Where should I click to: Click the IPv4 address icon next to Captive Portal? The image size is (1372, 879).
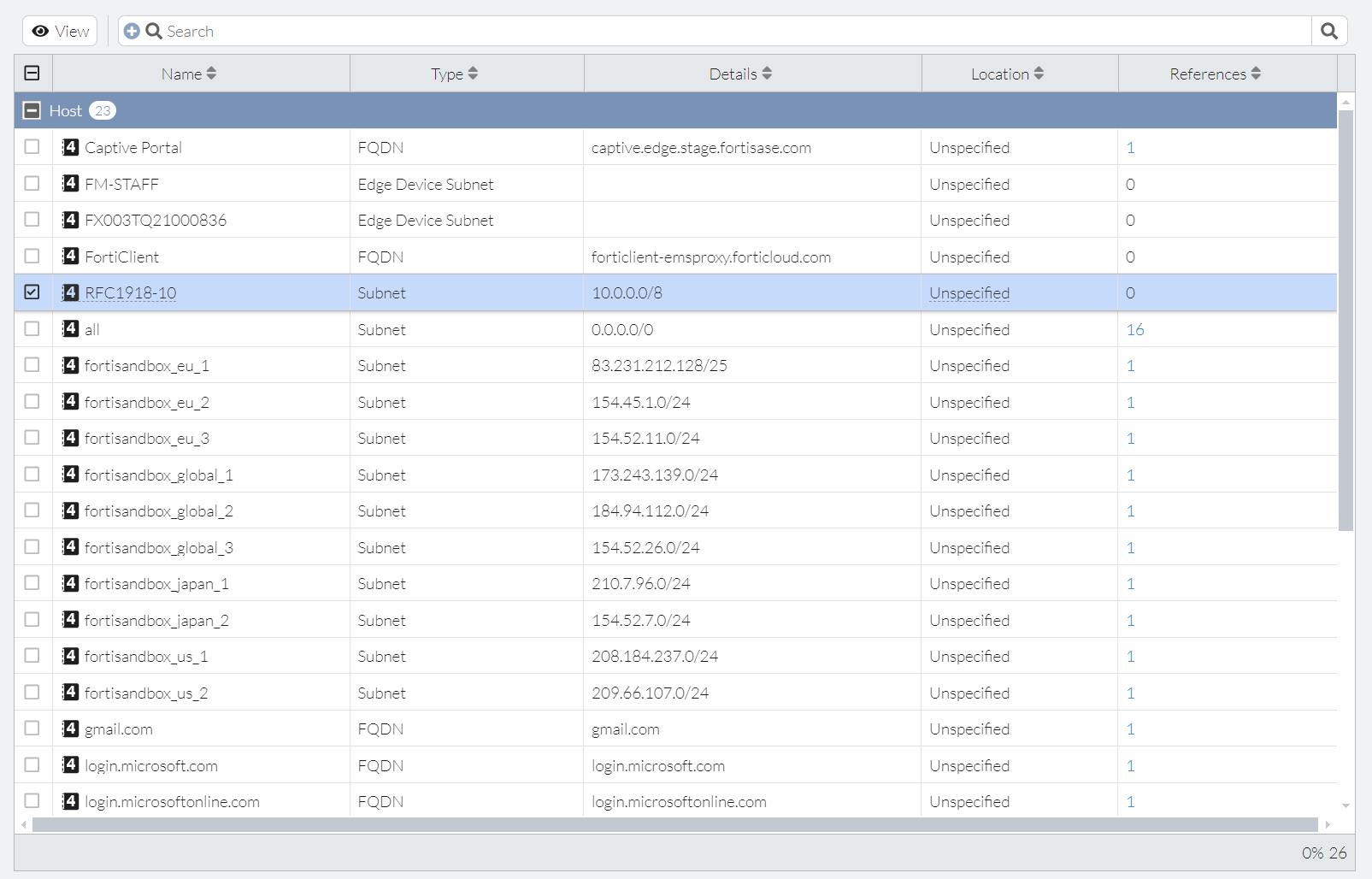point(69,146)
